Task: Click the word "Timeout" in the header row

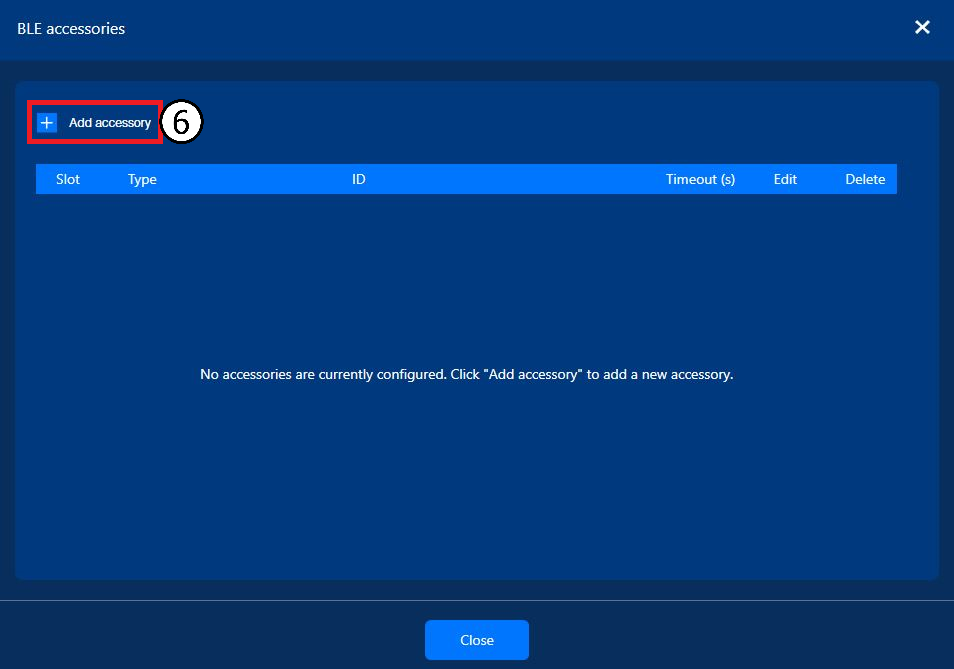Action: click(x=691, y=179)
